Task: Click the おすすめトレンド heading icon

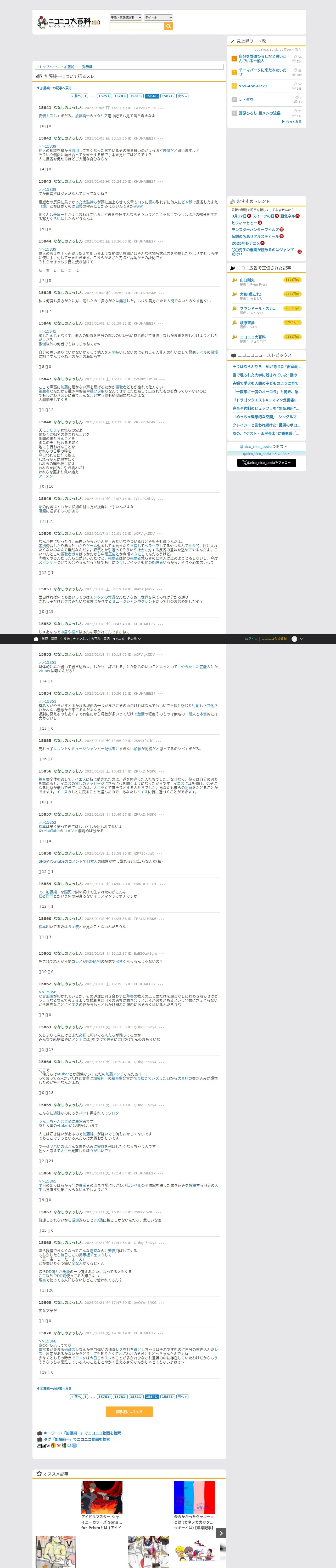Action: pyautogui.click(x=232, y=201)
